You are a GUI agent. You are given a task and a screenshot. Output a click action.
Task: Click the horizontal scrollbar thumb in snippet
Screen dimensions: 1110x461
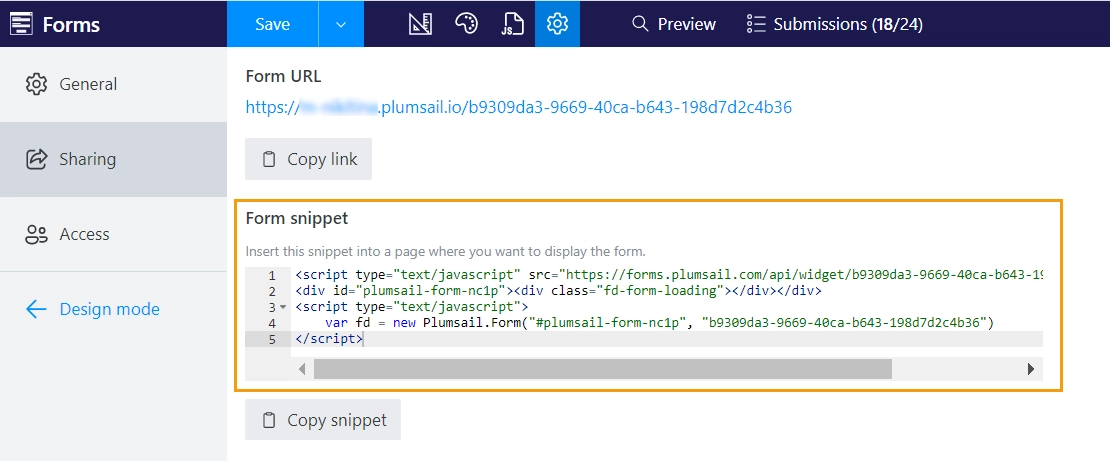(602, 369)
